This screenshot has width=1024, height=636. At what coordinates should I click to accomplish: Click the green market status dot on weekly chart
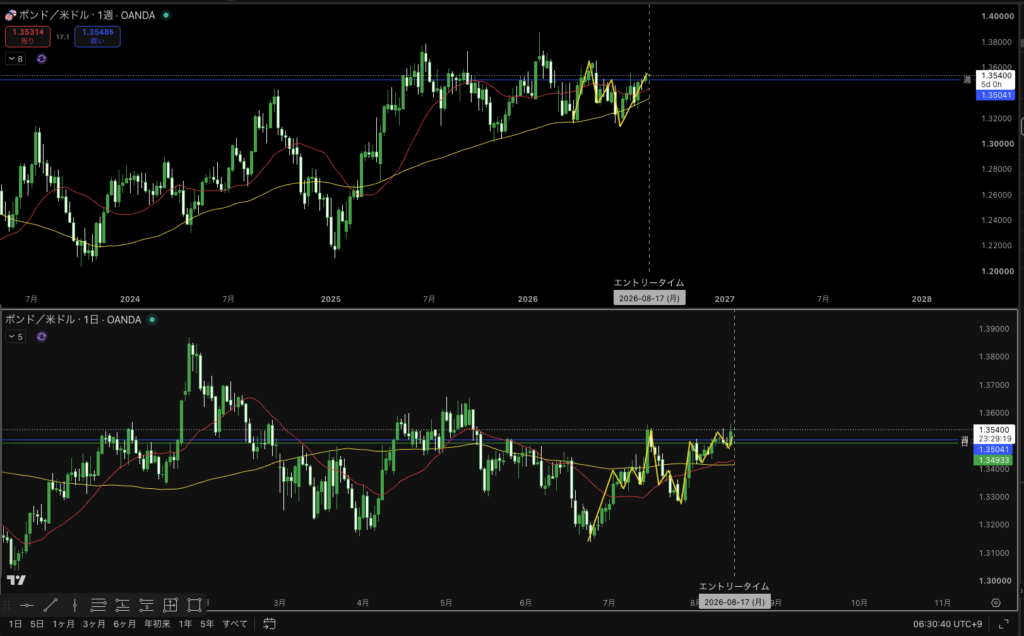coord(166,15)
